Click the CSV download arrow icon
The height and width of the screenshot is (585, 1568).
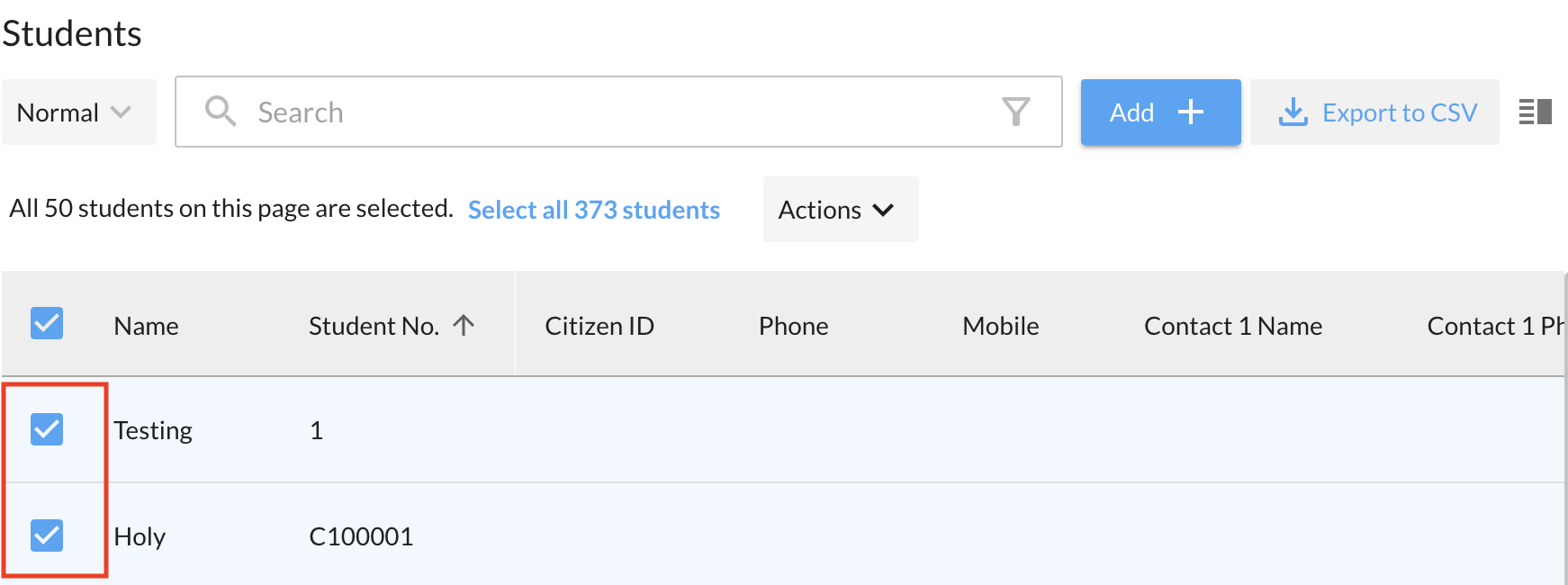(x=1293, y=112)
